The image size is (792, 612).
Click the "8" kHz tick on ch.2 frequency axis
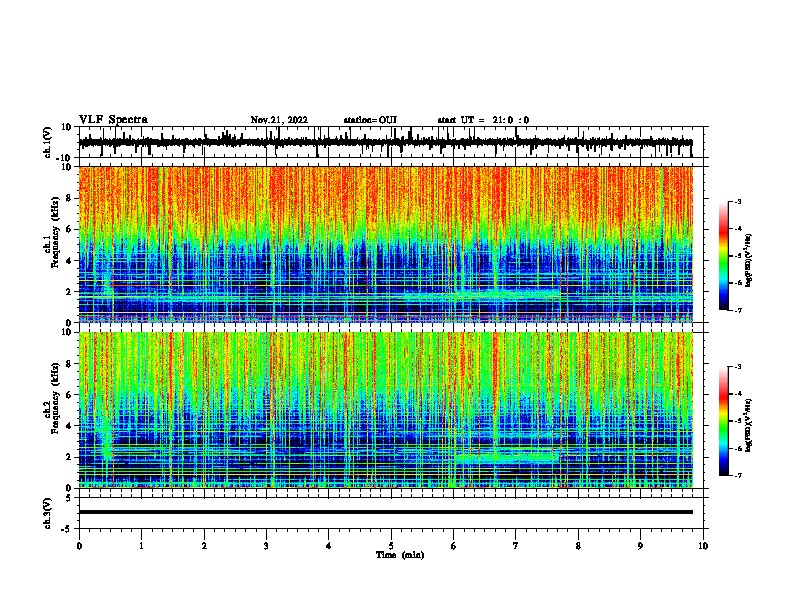tap(69, 364)
